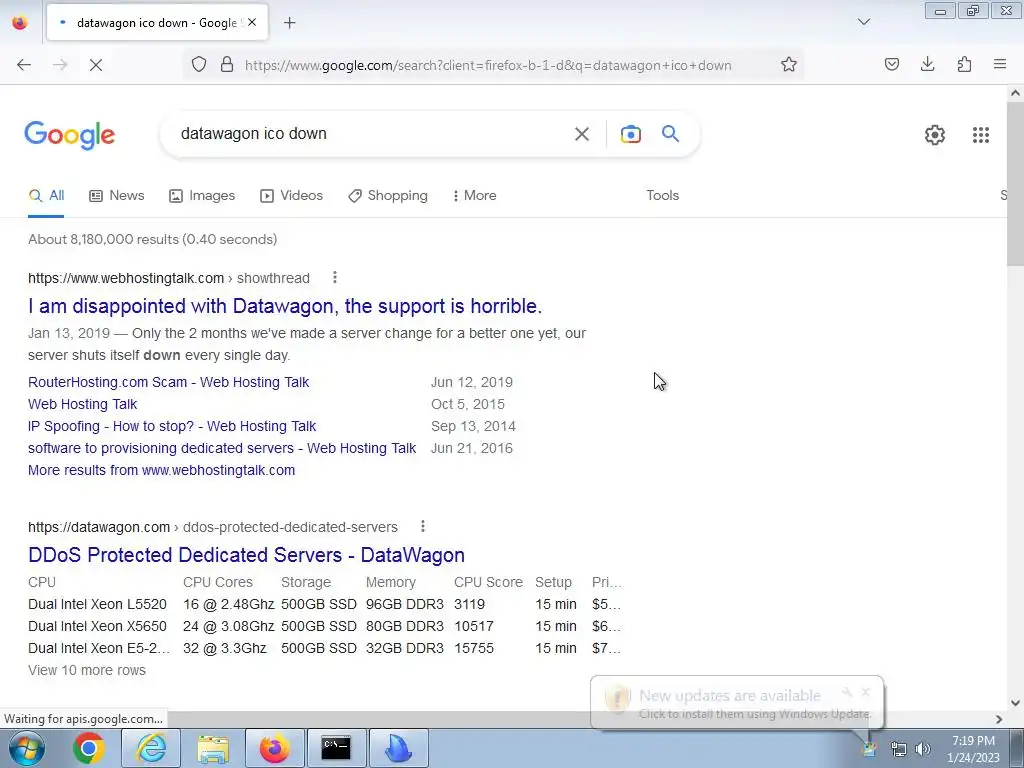Open options for datawagon.com result
The image size is (1024, 768).
pyautogui.click(x=423, y=526)
